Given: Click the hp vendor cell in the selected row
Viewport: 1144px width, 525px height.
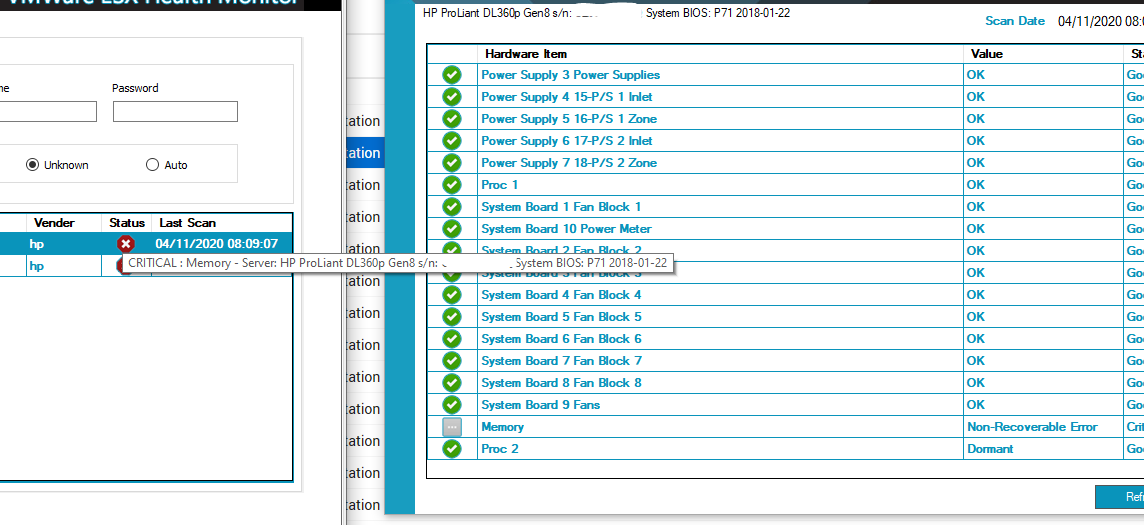Looking at the screenshot, I should coord(36,244).
